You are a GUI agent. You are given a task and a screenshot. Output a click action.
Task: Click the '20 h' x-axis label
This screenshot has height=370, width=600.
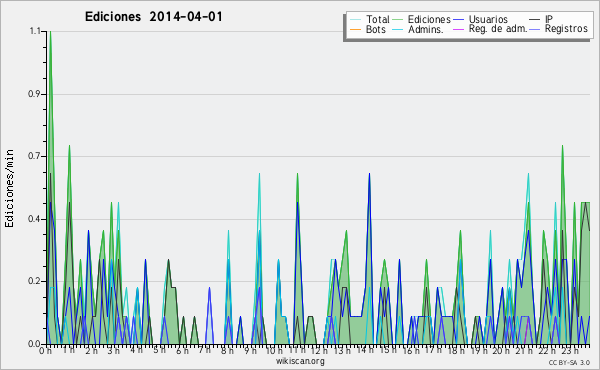[501, 351]
